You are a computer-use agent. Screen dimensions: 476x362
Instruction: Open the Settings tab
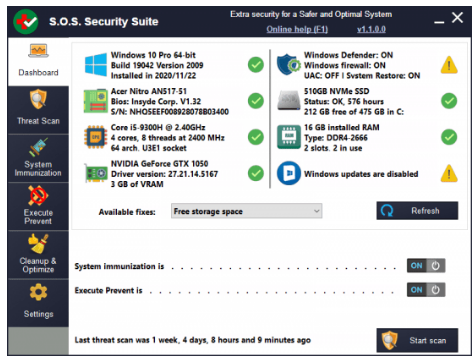tap(38, 303)
